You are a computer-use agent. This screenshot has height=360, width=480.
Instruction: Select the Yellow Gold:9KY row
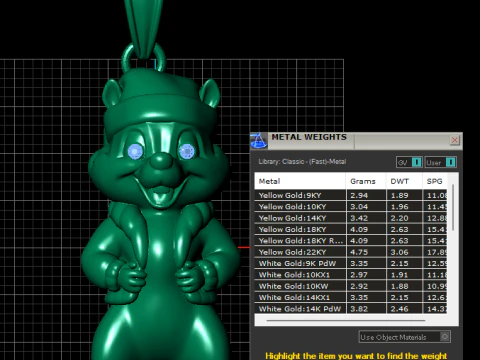(x=351, y=195)
